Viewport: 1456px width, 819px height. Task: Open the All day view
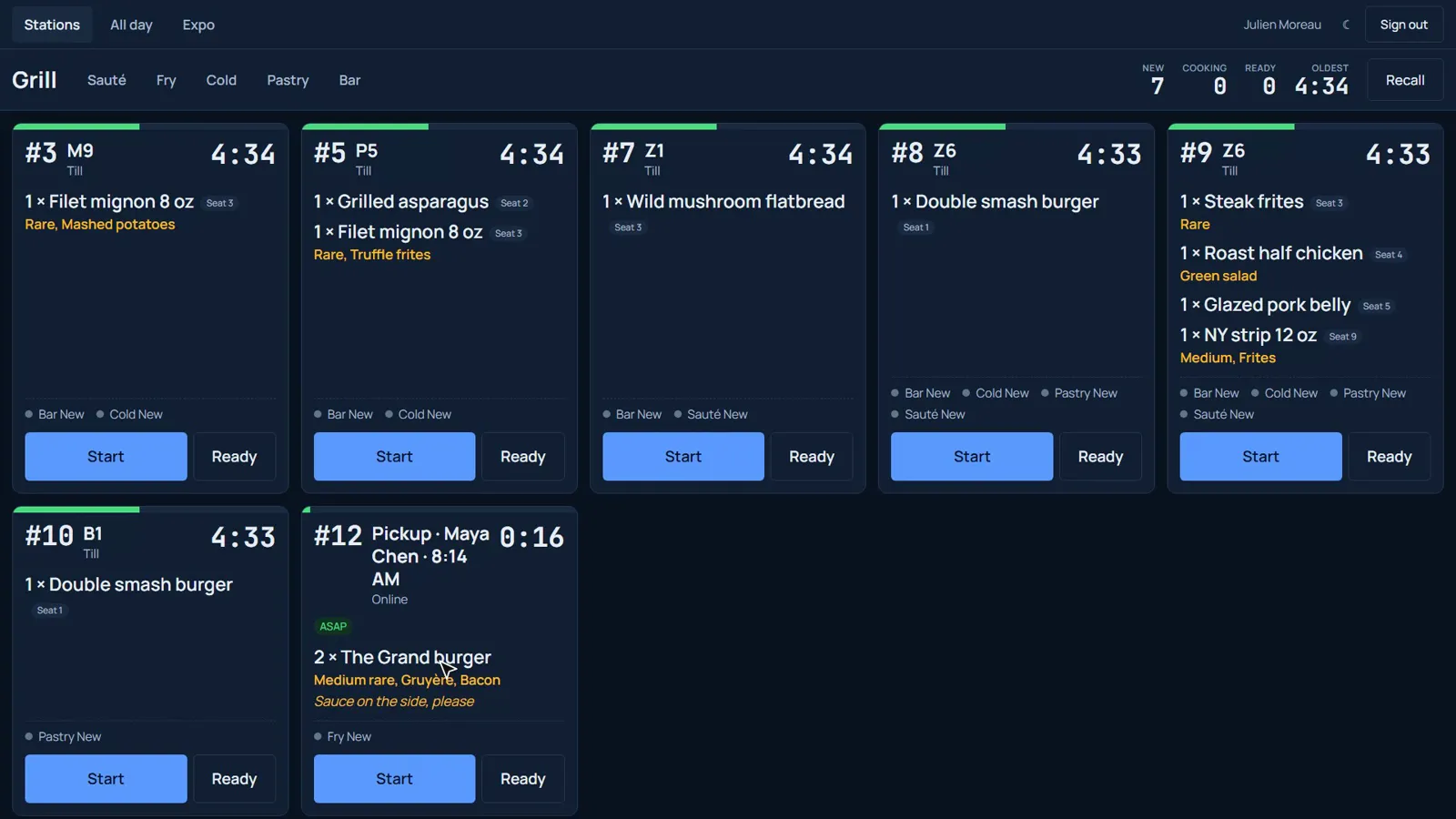(x=131, y=25)
